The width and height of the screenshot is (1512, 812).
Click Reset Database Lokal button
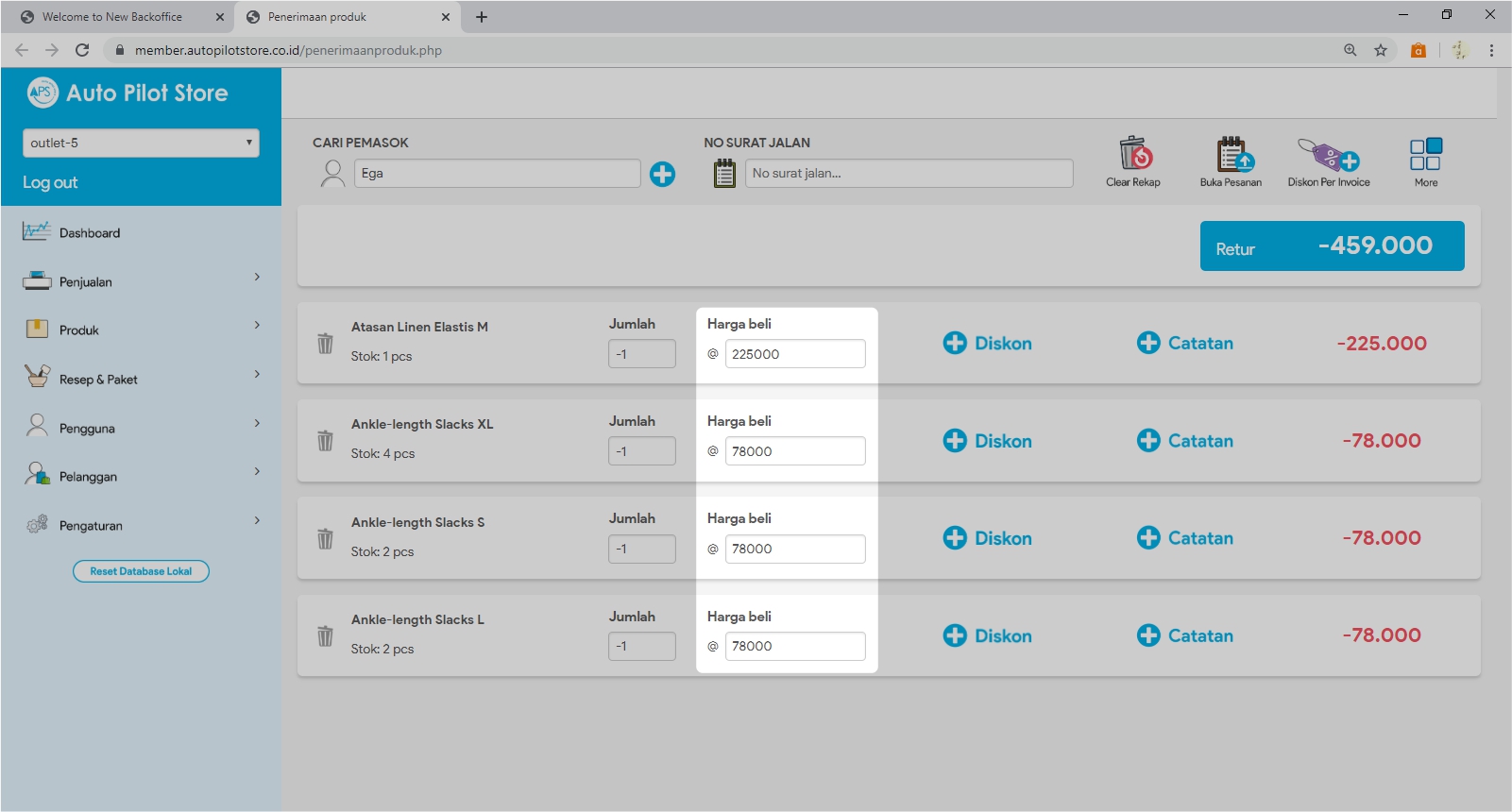[x=141, y=571]
